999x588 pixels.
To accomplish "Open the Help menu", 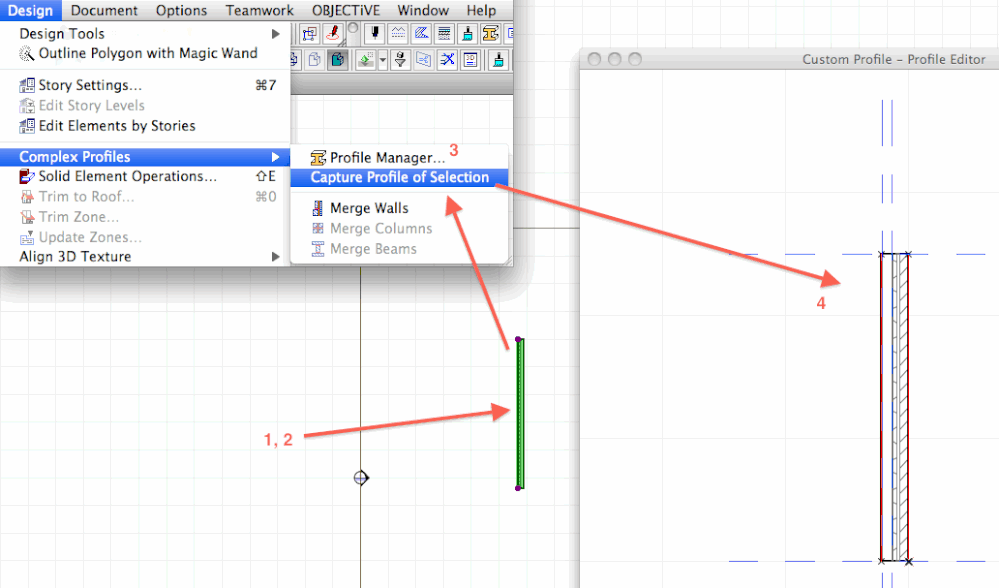I will click(x=481, y=10).
